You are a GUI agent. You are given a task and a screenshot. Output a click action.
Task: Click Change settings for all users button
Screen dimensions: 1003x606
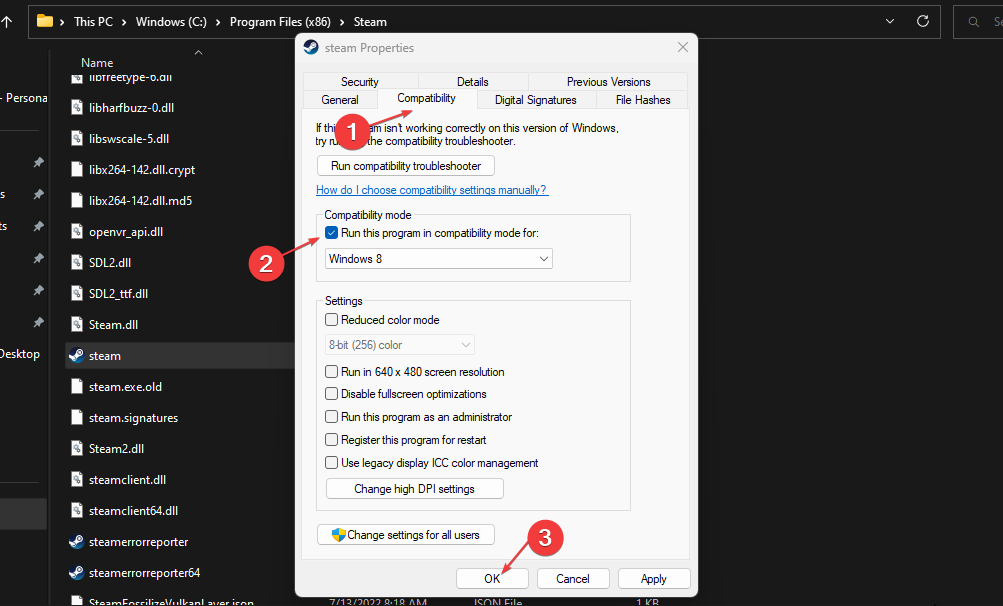point(406,535)
